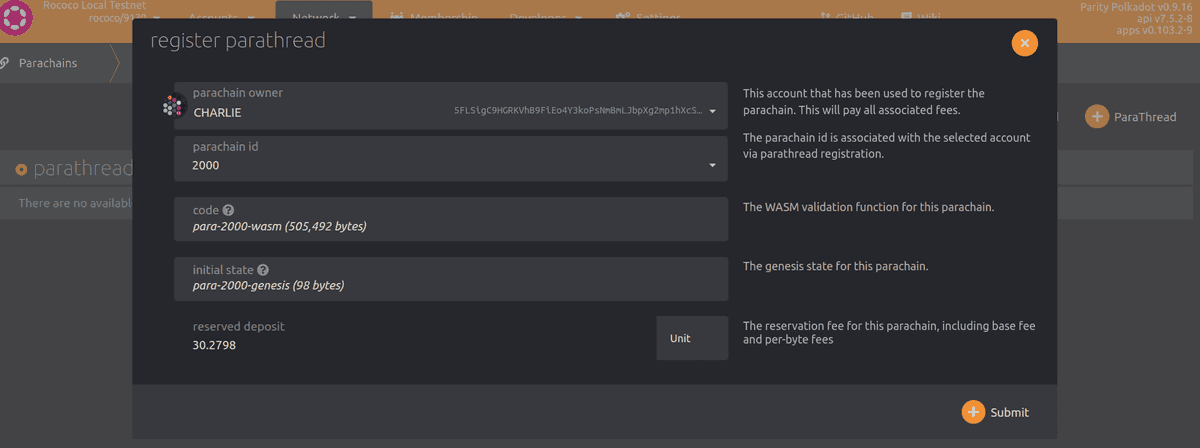Click the help icon beside code
Screen dimensions: 1200x448
228,210
